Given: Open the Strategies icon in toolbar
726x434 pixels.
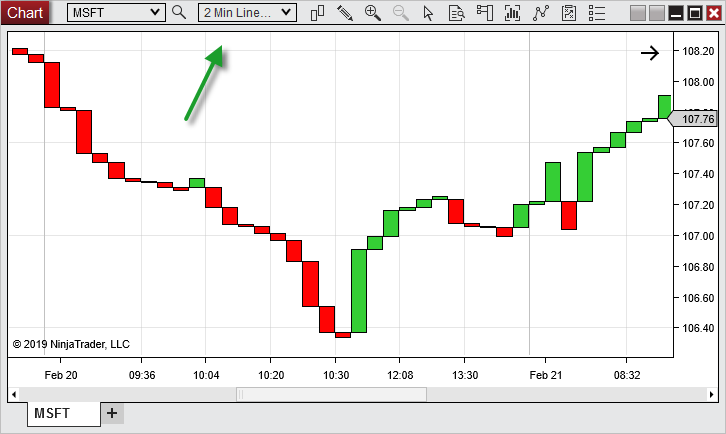Looking at the screenshot, I should point(569,13).
